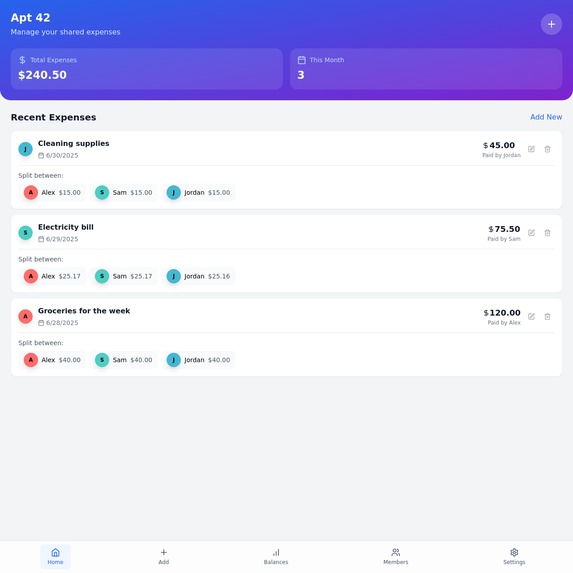Click Jordan's $15.00 avatar in Cleaning supplies split
The image size is (573, 573).
[174, 193]
